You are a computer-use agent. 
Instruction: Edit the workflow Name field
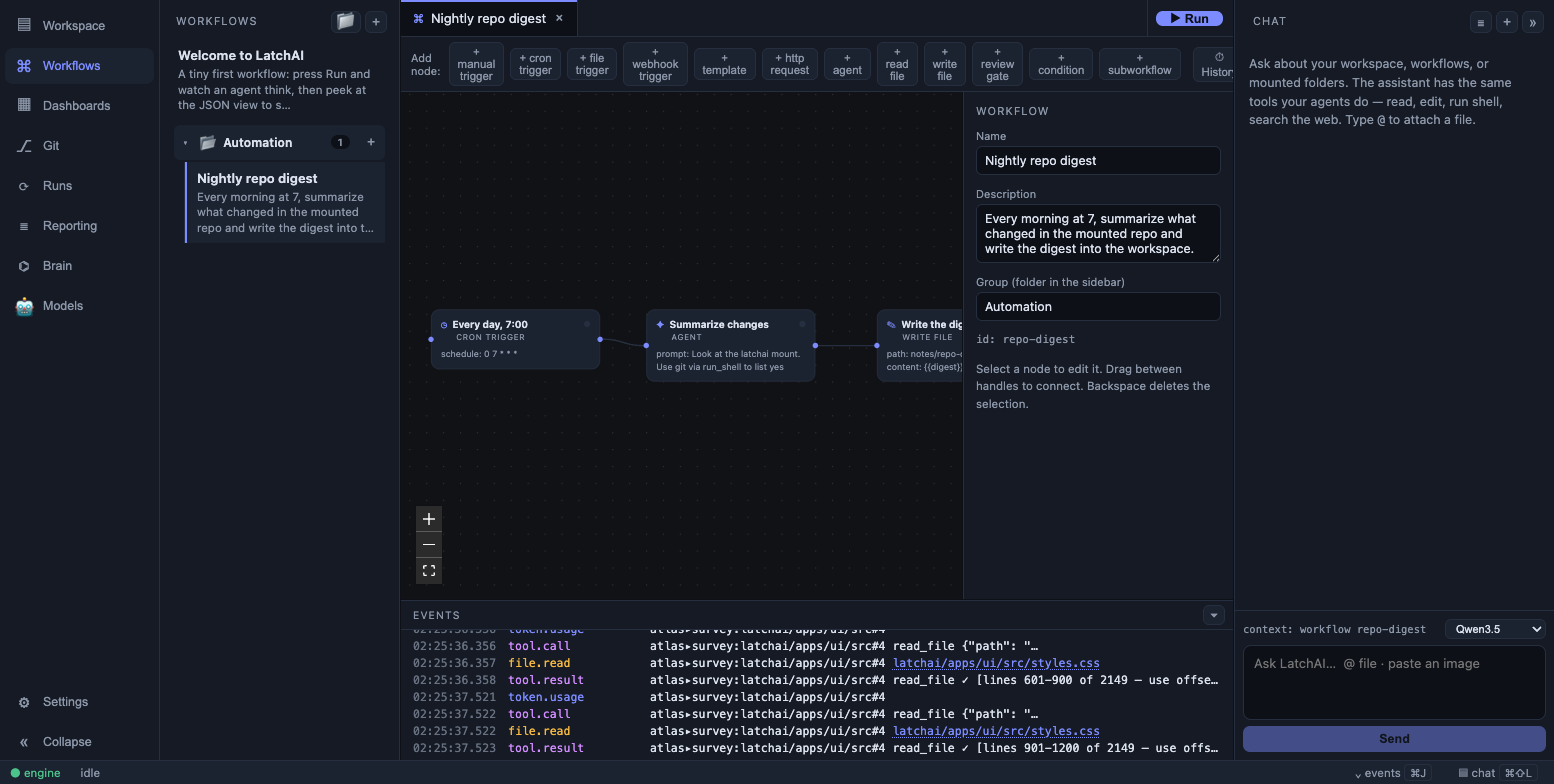click(1098, 161)
